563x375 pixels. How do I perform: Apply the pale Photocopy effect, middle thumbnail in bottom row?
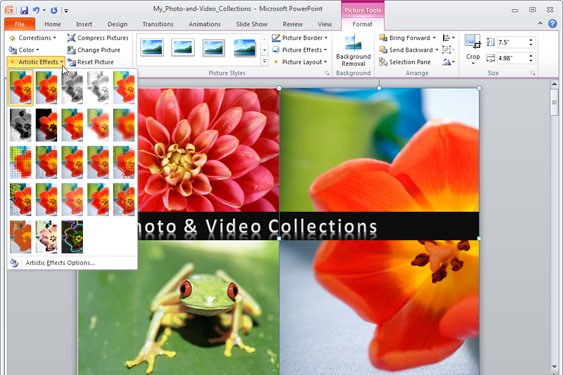coord(47,237)
